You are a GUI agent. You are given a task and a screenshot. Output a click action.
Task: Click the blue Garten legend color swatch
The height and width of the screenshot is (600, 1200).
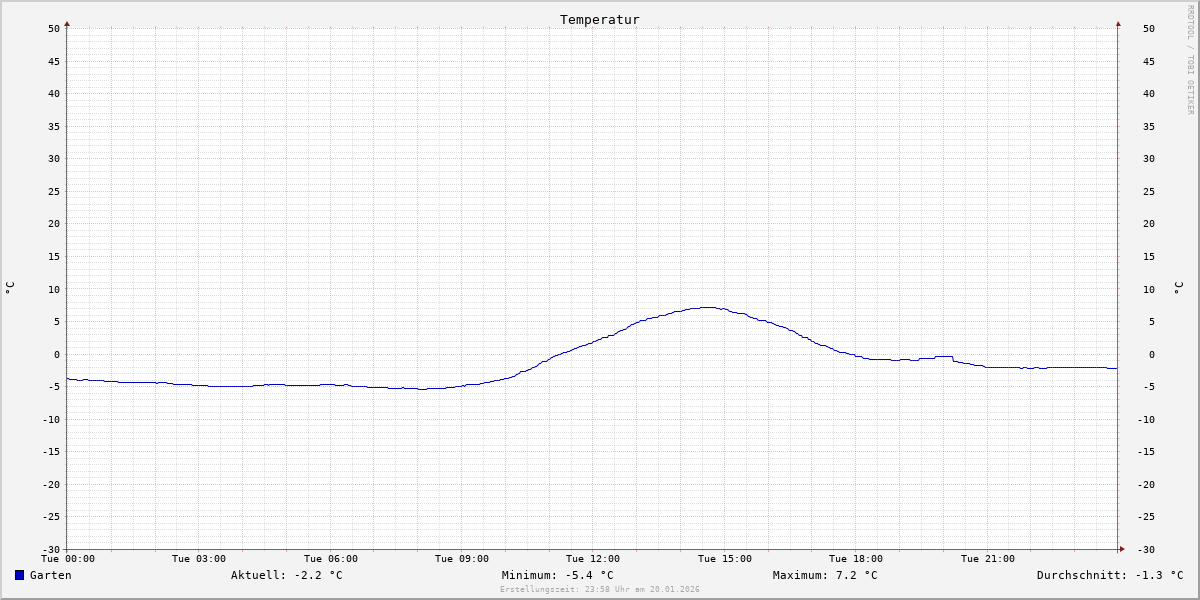pyautogui.click(x=19, y=575)
